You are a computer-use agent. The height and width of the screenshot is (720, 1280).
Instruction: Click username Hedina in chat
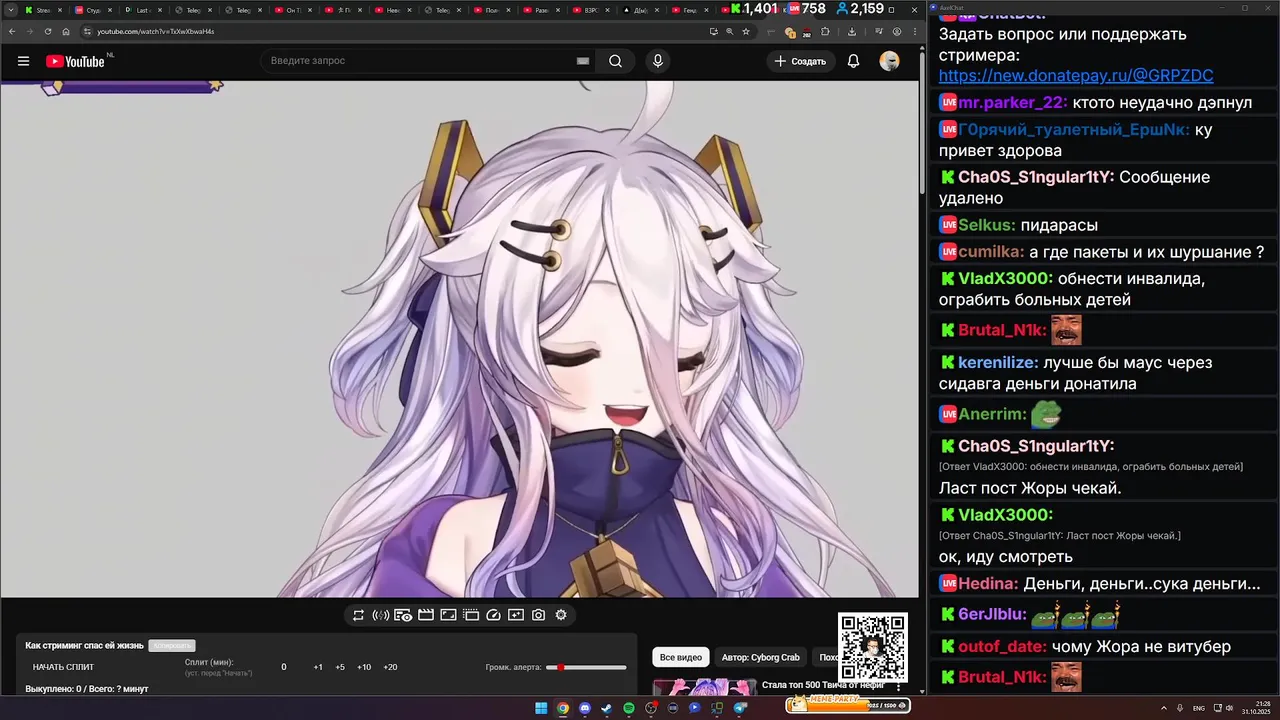988,583
